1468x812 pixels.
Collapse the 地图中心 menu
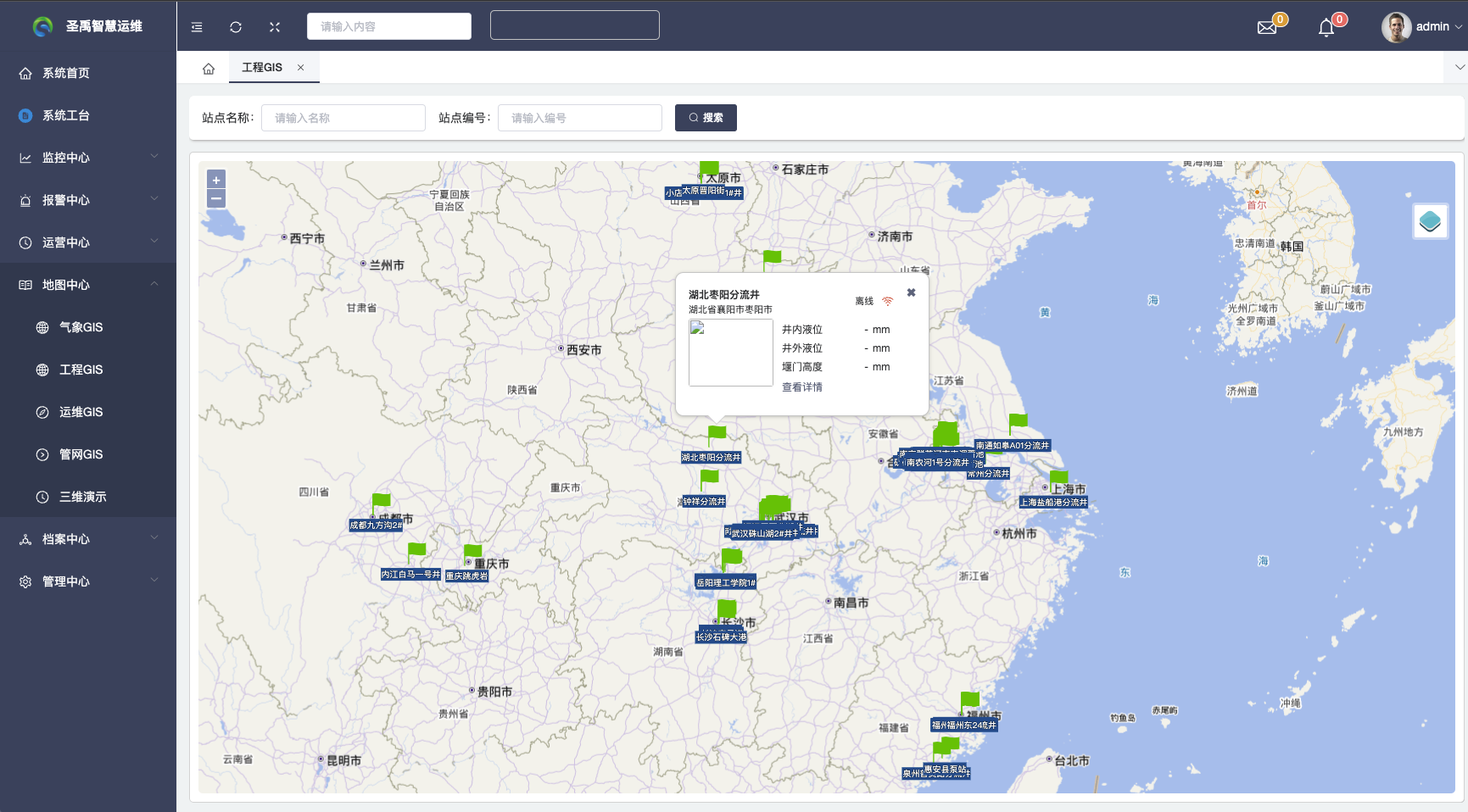(x=88, y=285)
